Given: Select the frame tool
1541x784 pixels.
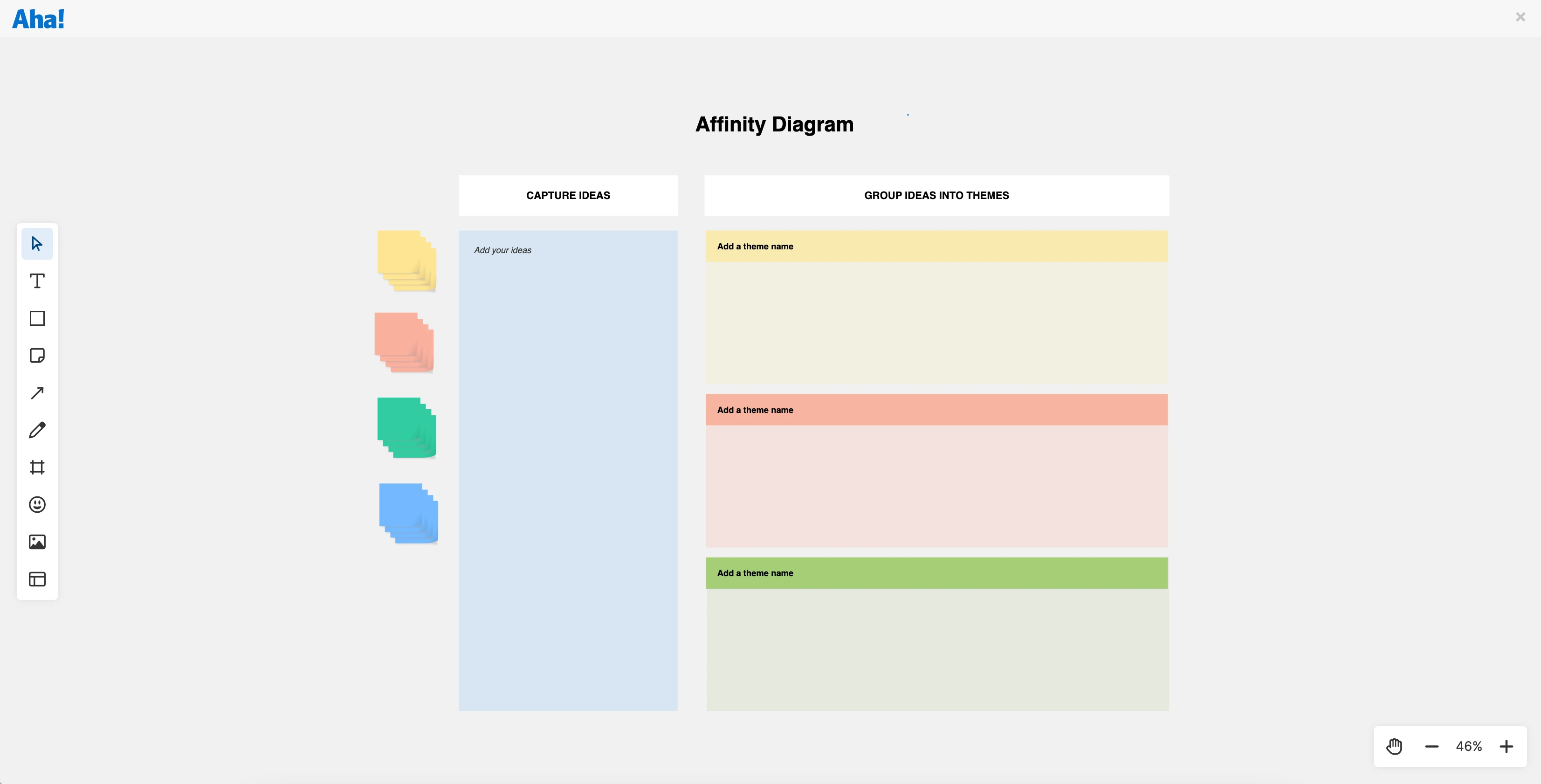Looking at the screenshot, I should pos(37,467).
